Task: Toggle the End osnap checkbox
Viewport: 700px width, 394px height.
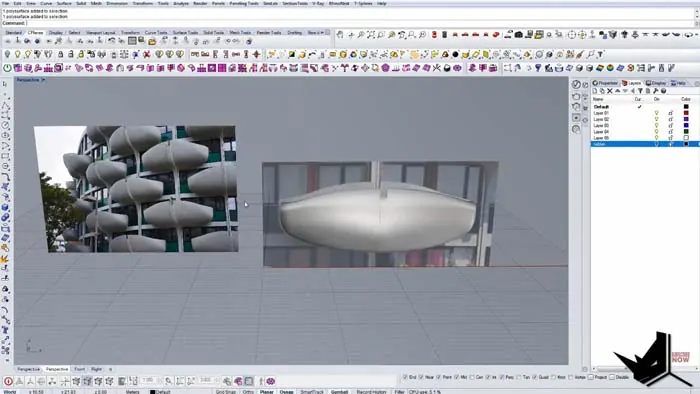Action: tap(405, 377)
